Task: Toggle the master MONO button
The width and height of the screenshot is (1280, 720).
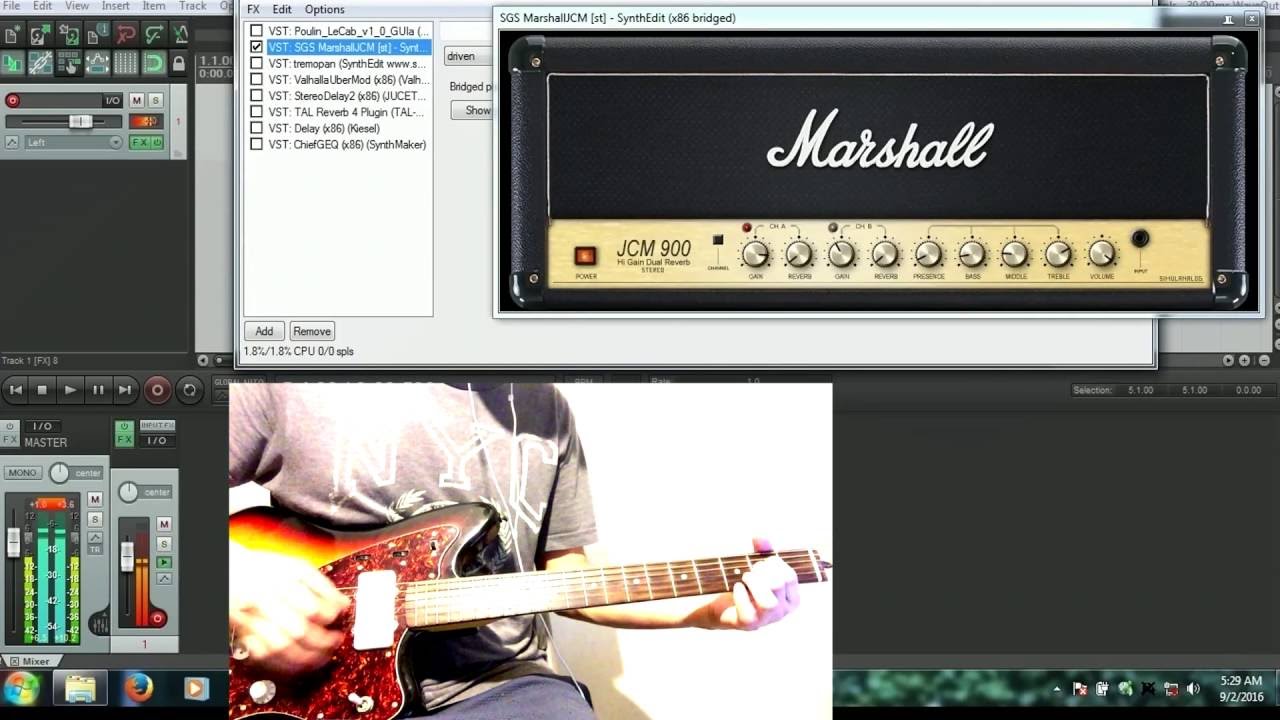Action: pyautogui.click(x=22, y=473)
